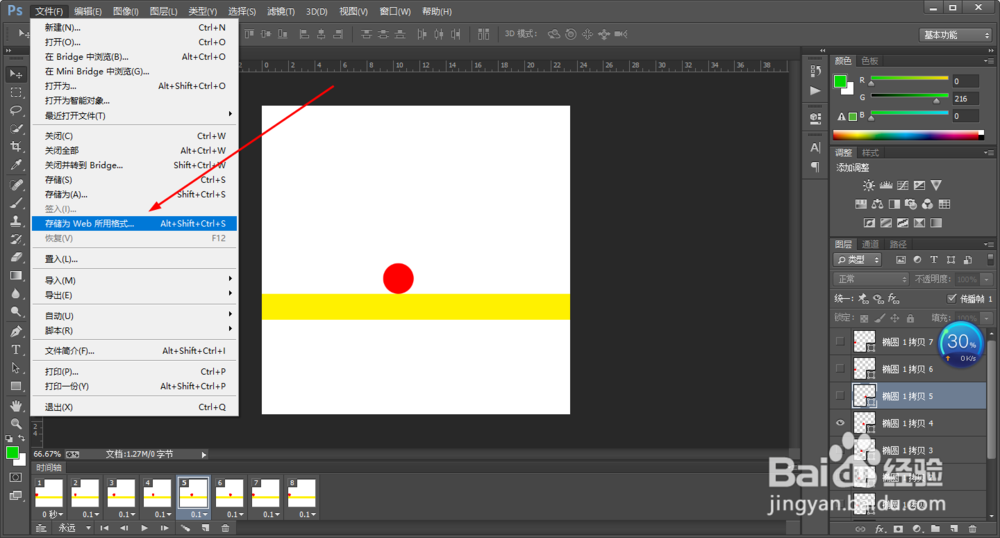
Task: Select the Horizontal Type tool
Action: pos(16,349)
